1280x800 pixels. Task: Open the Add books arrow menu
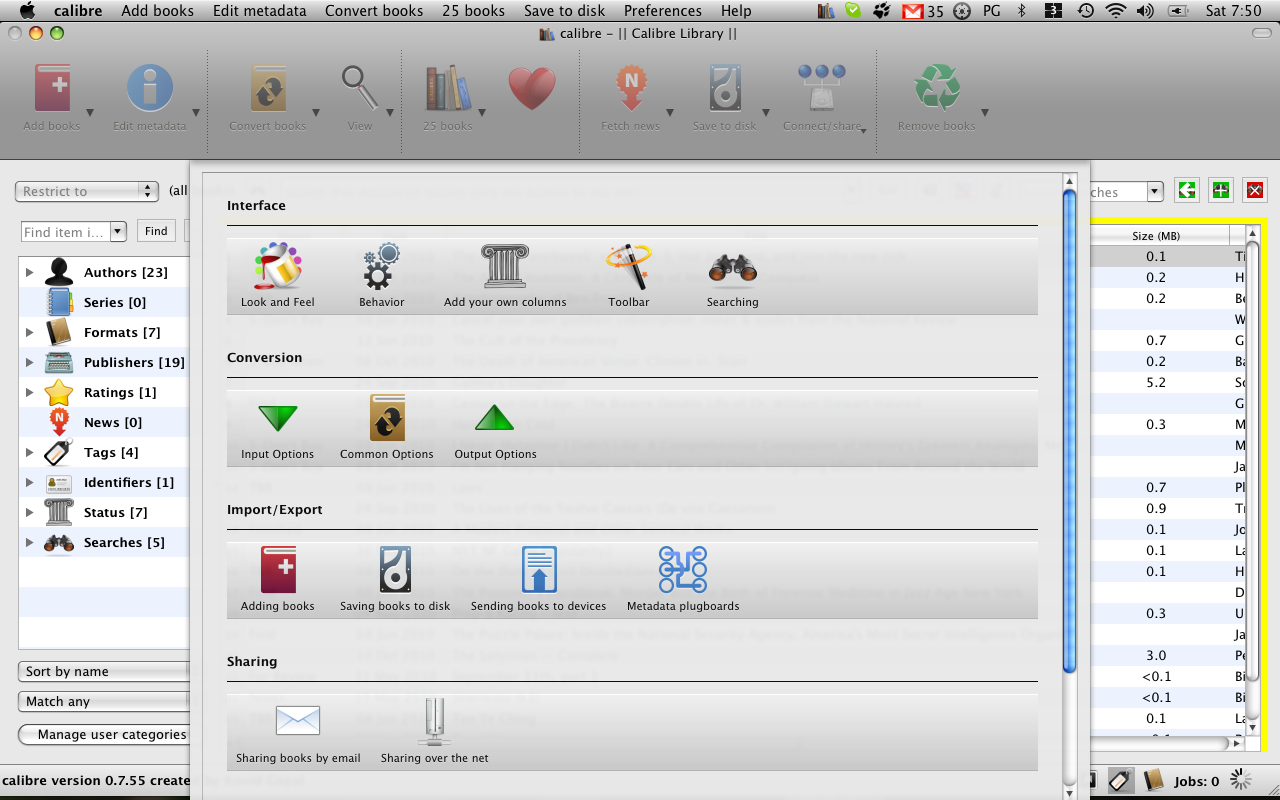click(x=90, y=113)
